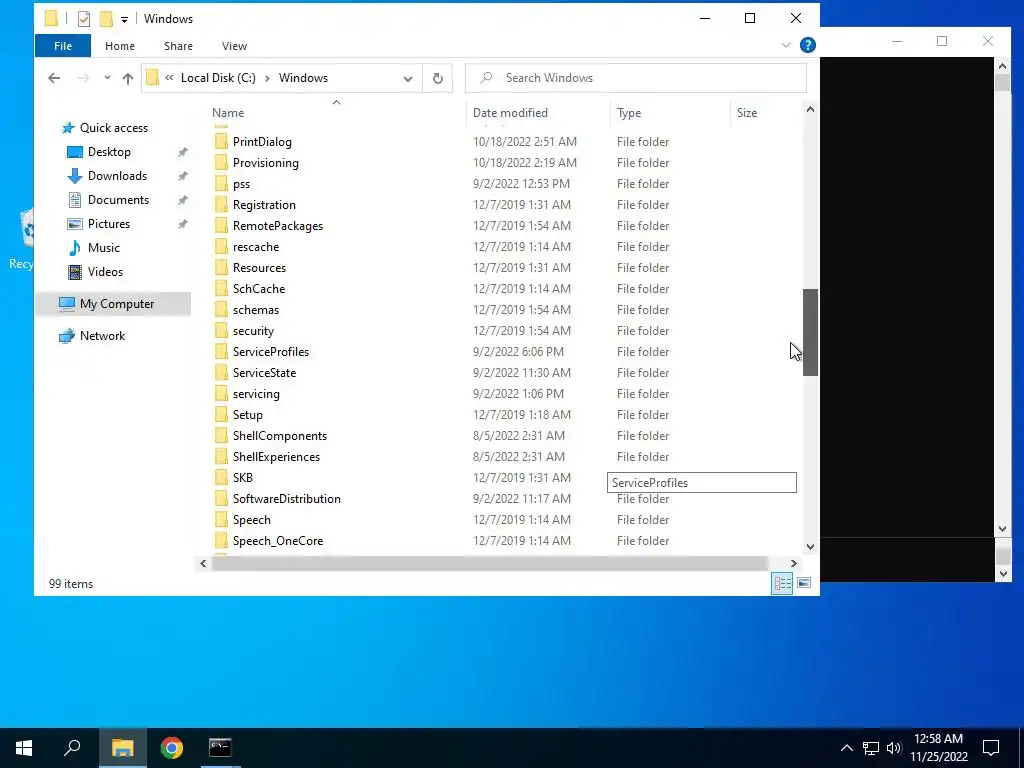Click the file list scroll down arrow

click(810, 547)
